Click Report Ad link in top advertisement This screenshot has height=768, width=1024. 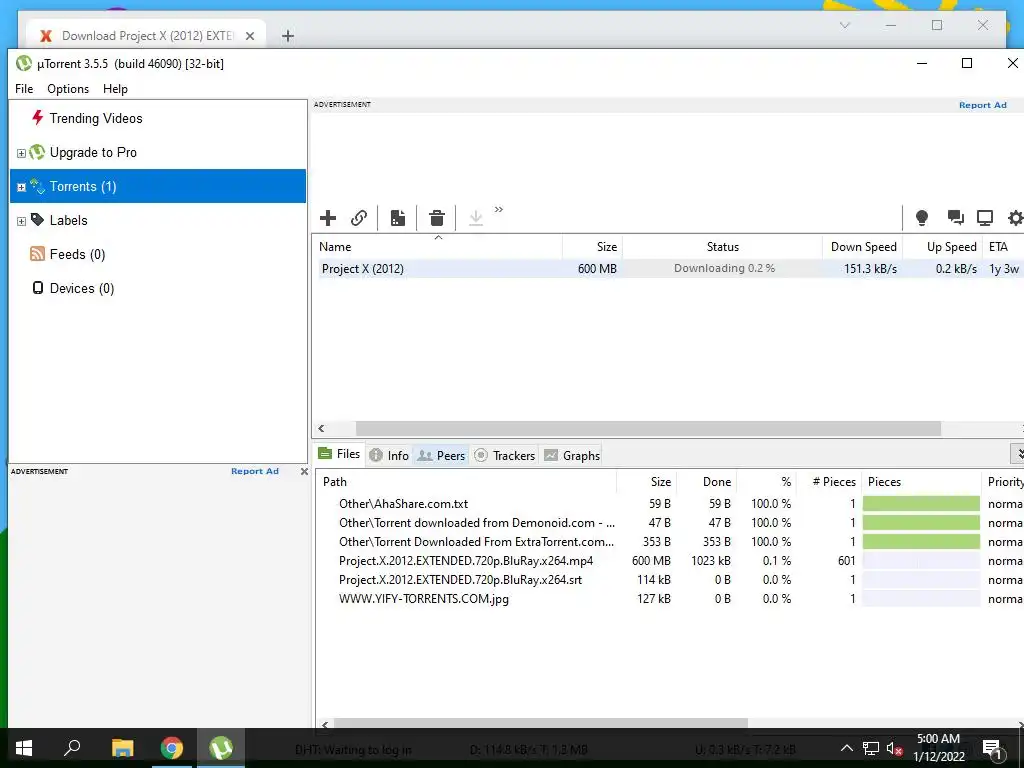982,105
